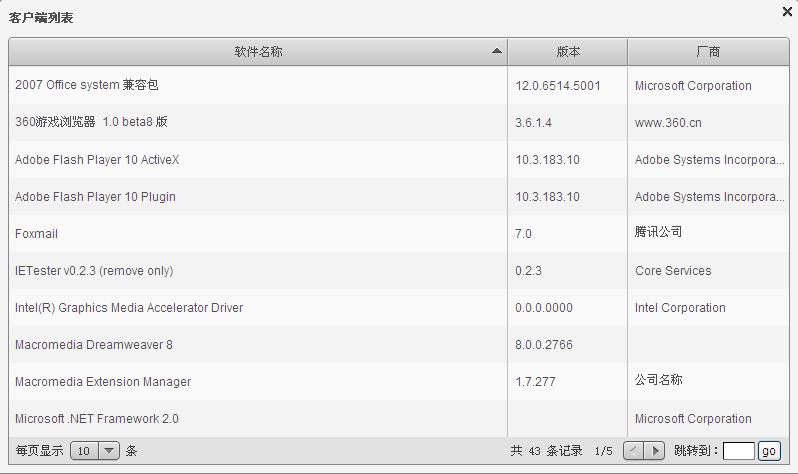Select Adobe Flash Player 10 ActiveX row
This screenshot has height=474, width=798.
click(x=399, y=160)
